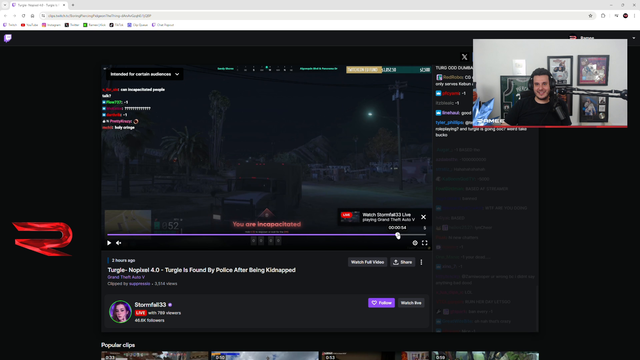Image resolution: width=640 pixels, height=360 pixels.
Task: Expand the user account dropdown arrow
Action: pos(633,38)
